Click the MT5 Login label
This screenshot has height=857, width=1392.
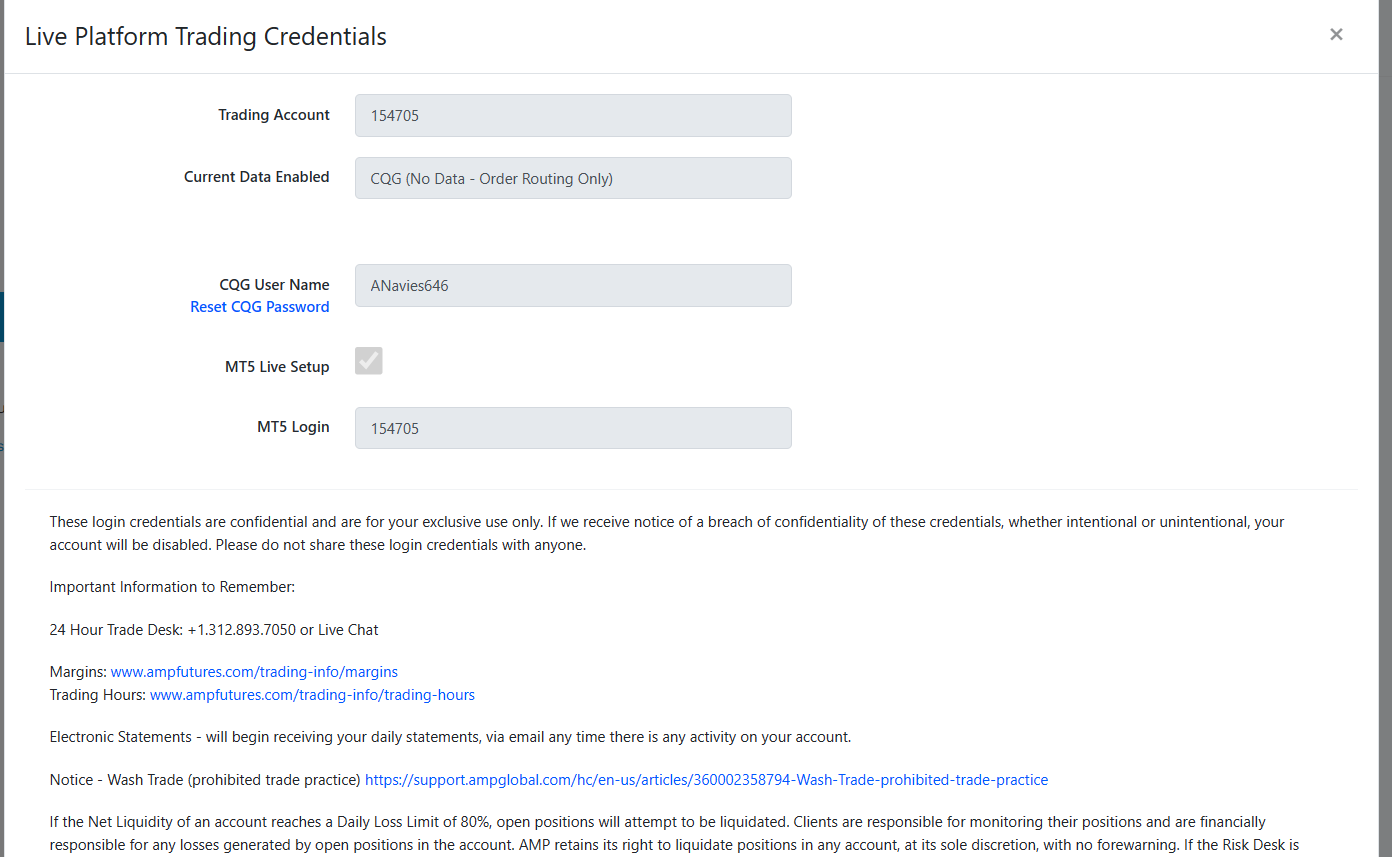point(293,427)
